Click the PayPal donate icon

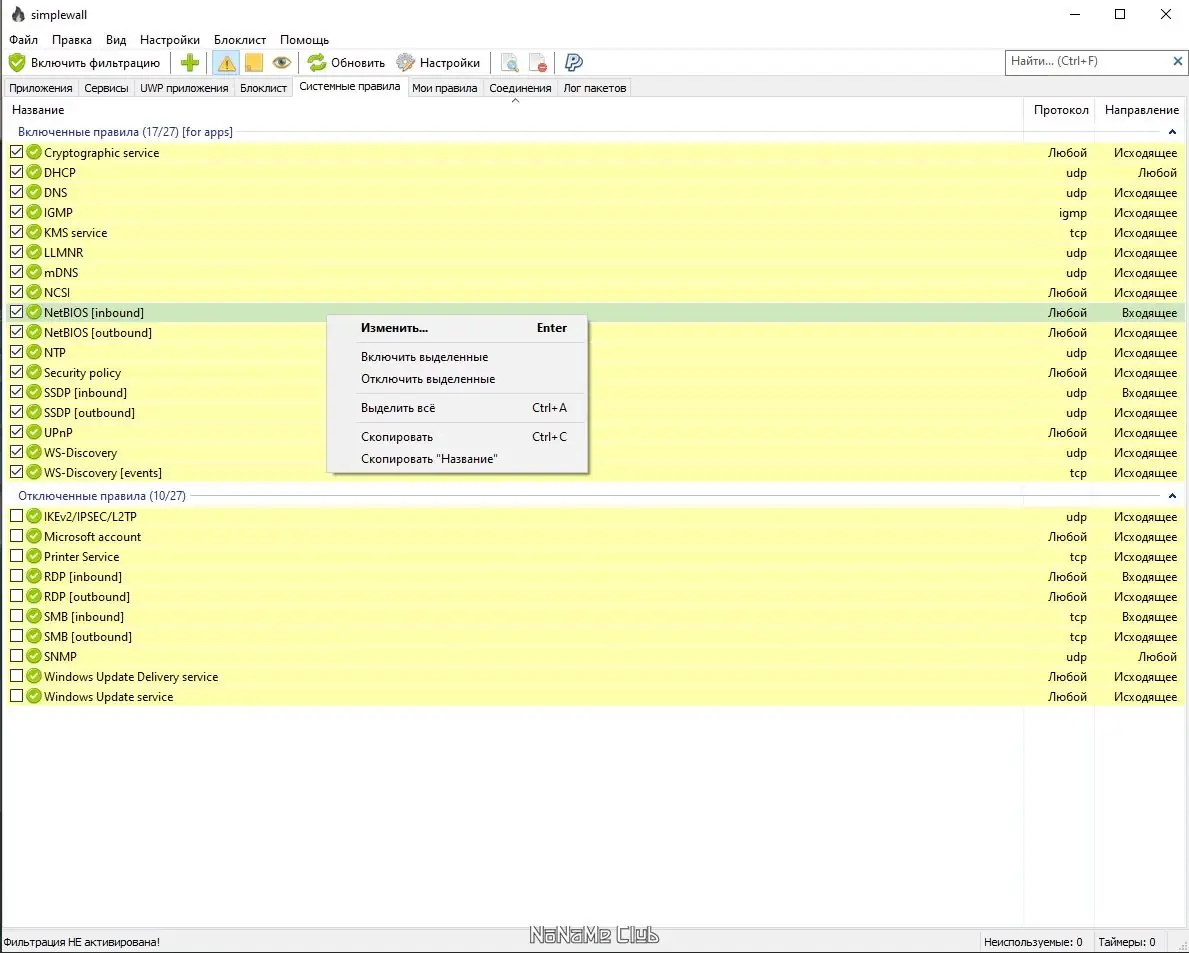click(x=574, y=63)
